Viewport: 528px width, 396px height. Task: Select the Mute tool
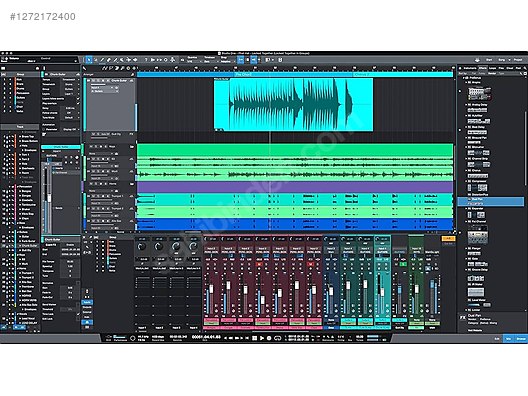pyautogui.click(x=122, y=60)
